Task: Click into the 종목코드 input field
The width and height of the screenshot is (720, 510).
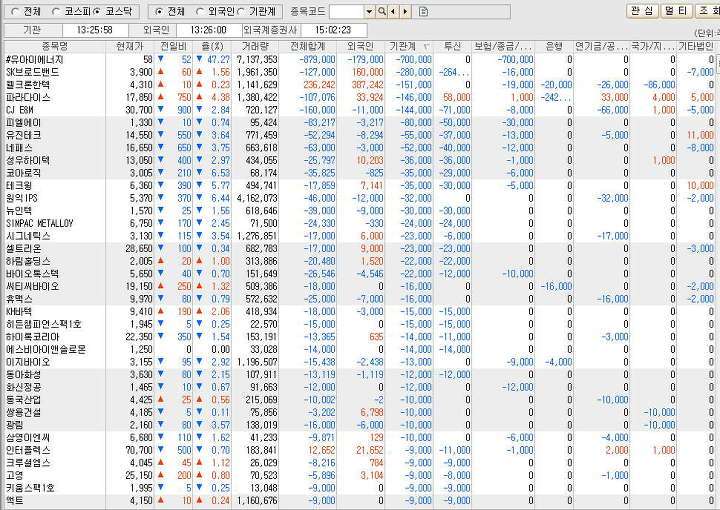Action: pyautogui.click(x=347, y=11)
